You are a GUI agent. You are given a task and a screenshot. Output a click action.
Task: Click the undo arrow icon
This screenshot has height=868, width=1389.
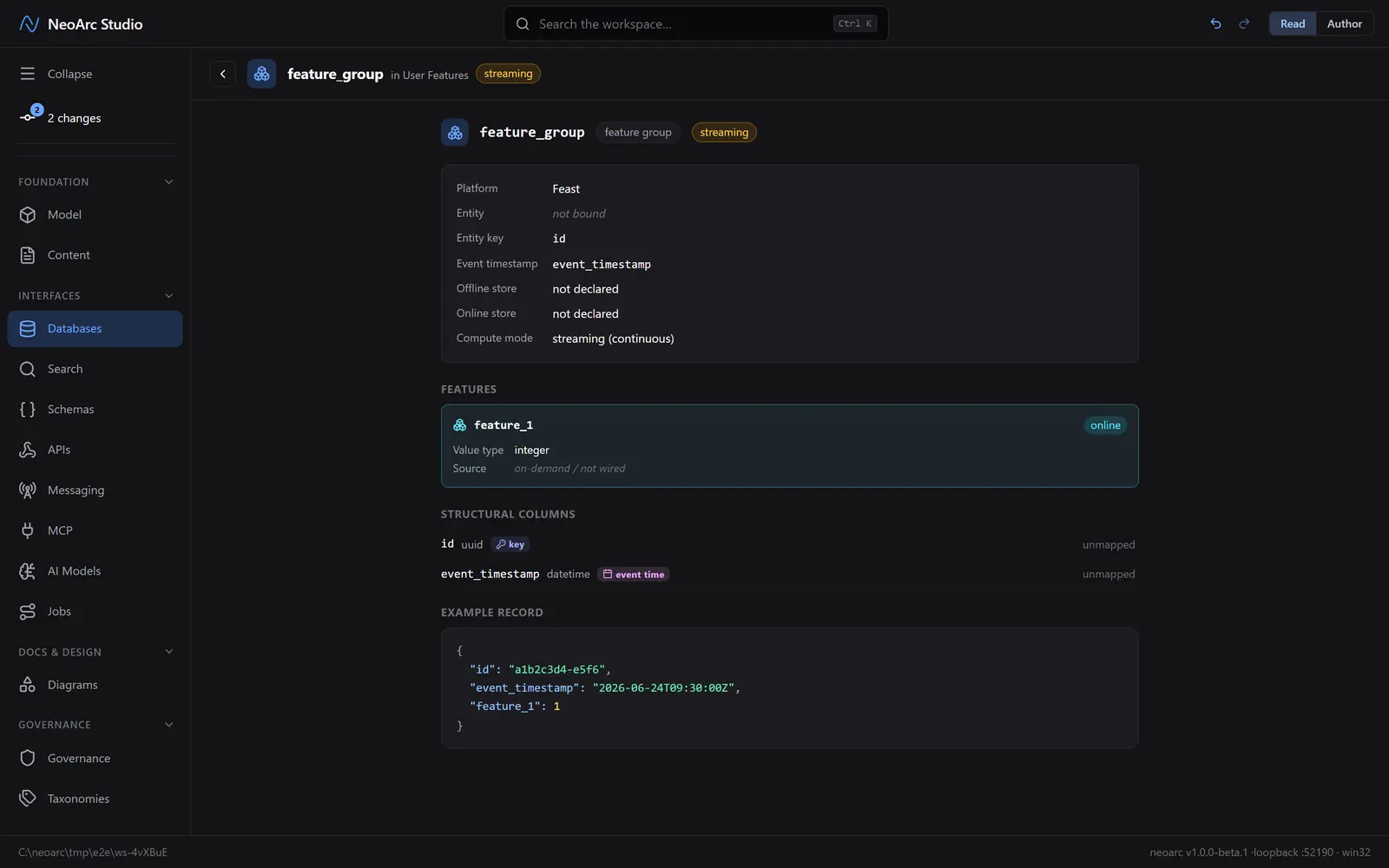click(x=1215, y=23)
